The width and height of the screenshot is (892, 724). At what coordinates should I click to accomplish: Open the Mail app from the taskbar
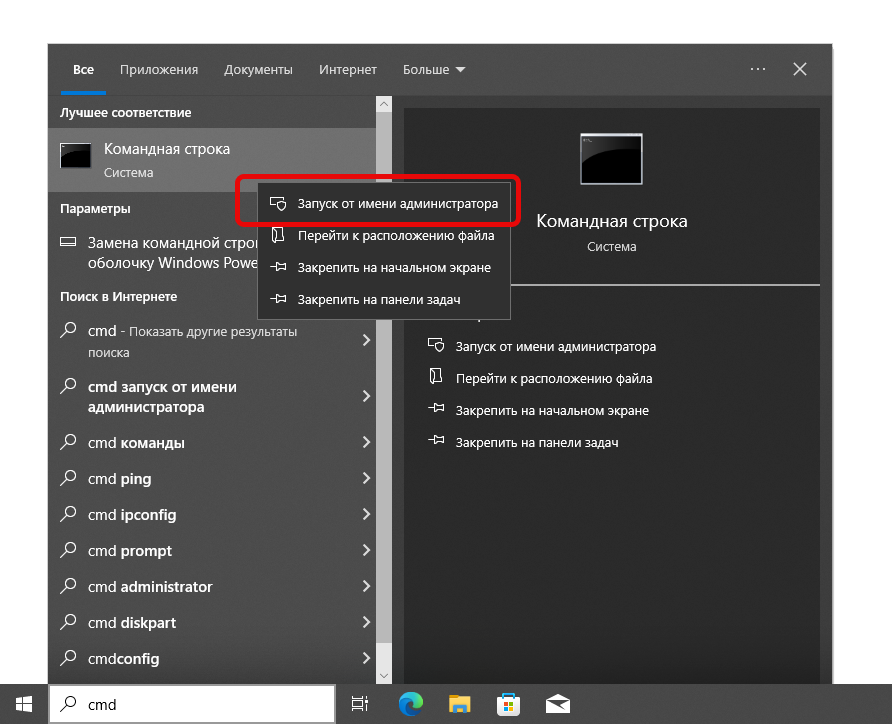(557, 704)
